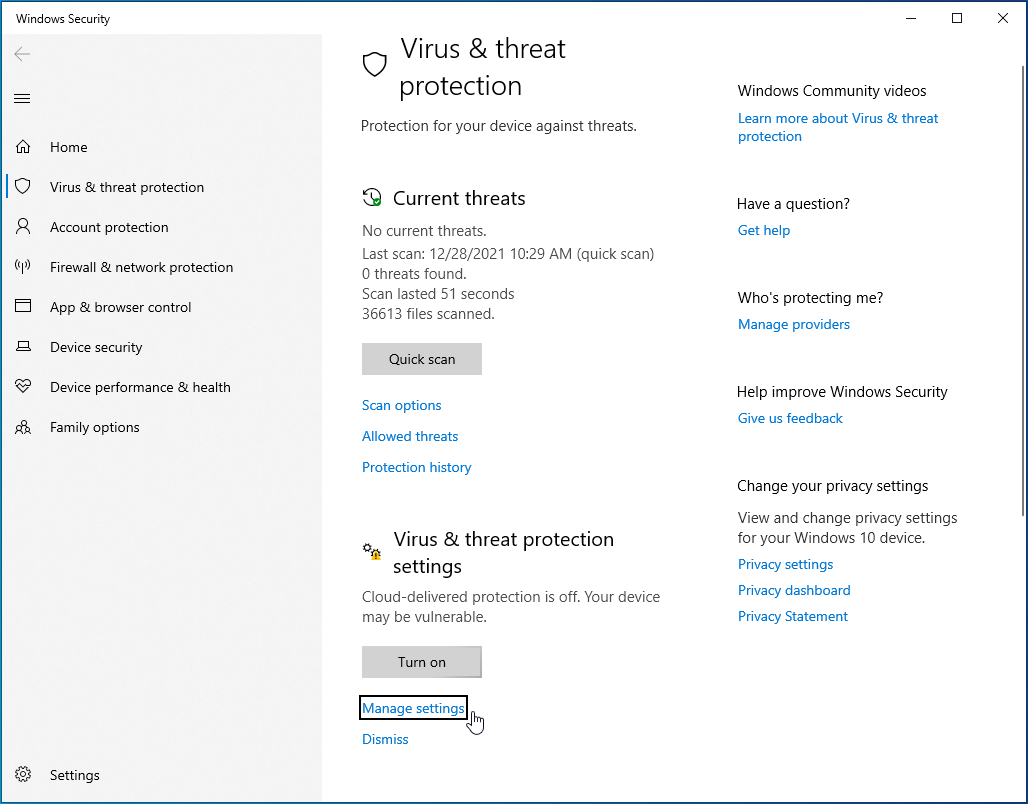Open Manage settings link

[x=413, y=708]
